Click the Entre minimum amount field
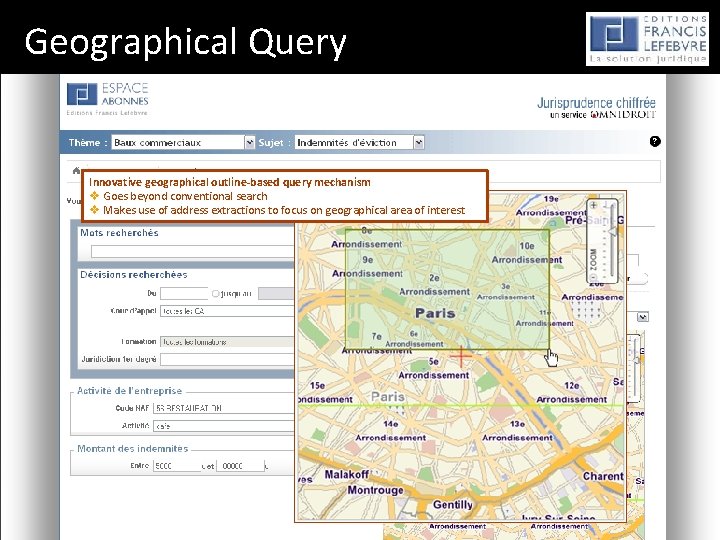 (x=177, y=466)
